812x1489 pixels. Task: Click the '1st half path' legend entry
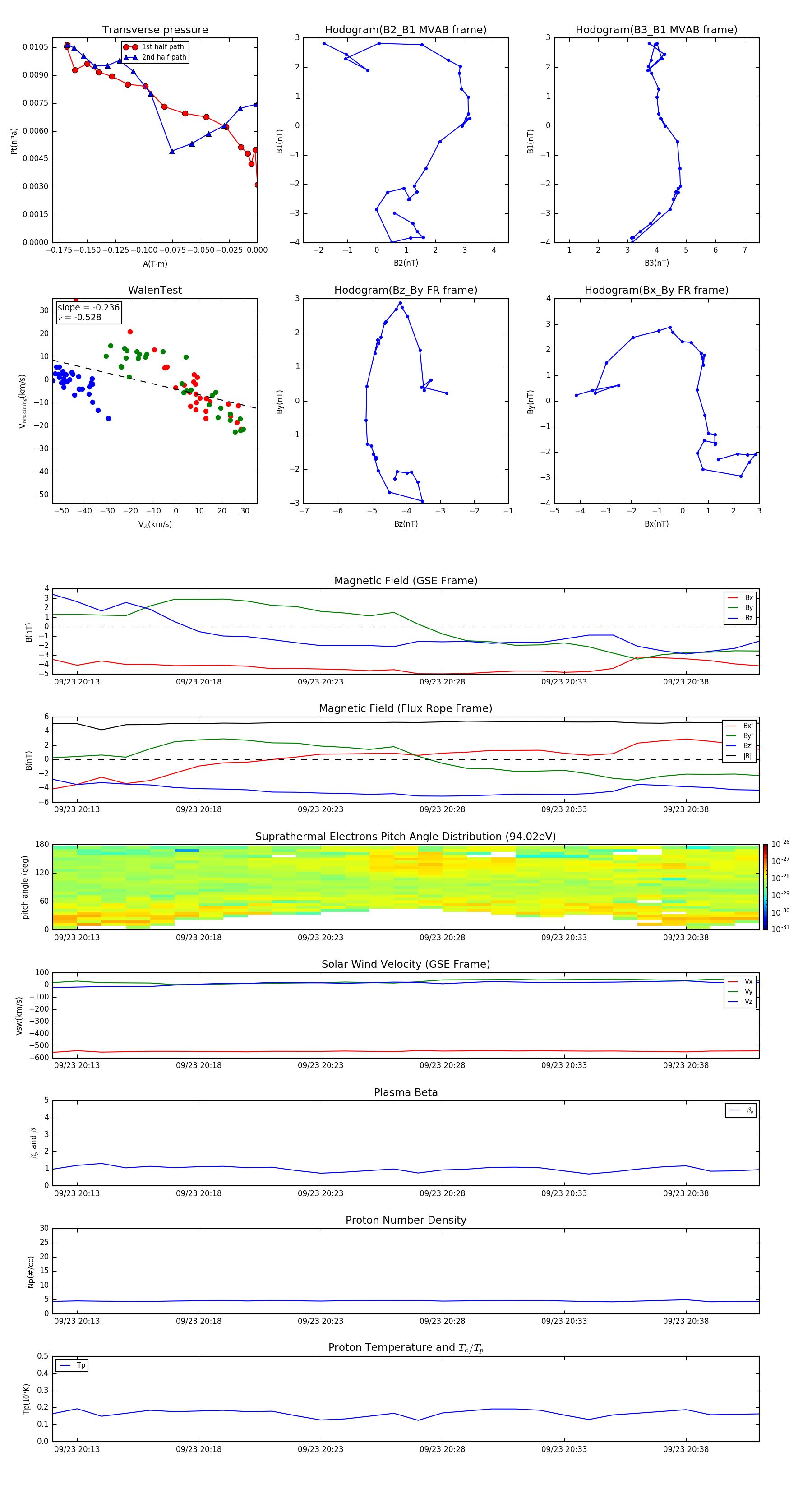coord(154,47)
